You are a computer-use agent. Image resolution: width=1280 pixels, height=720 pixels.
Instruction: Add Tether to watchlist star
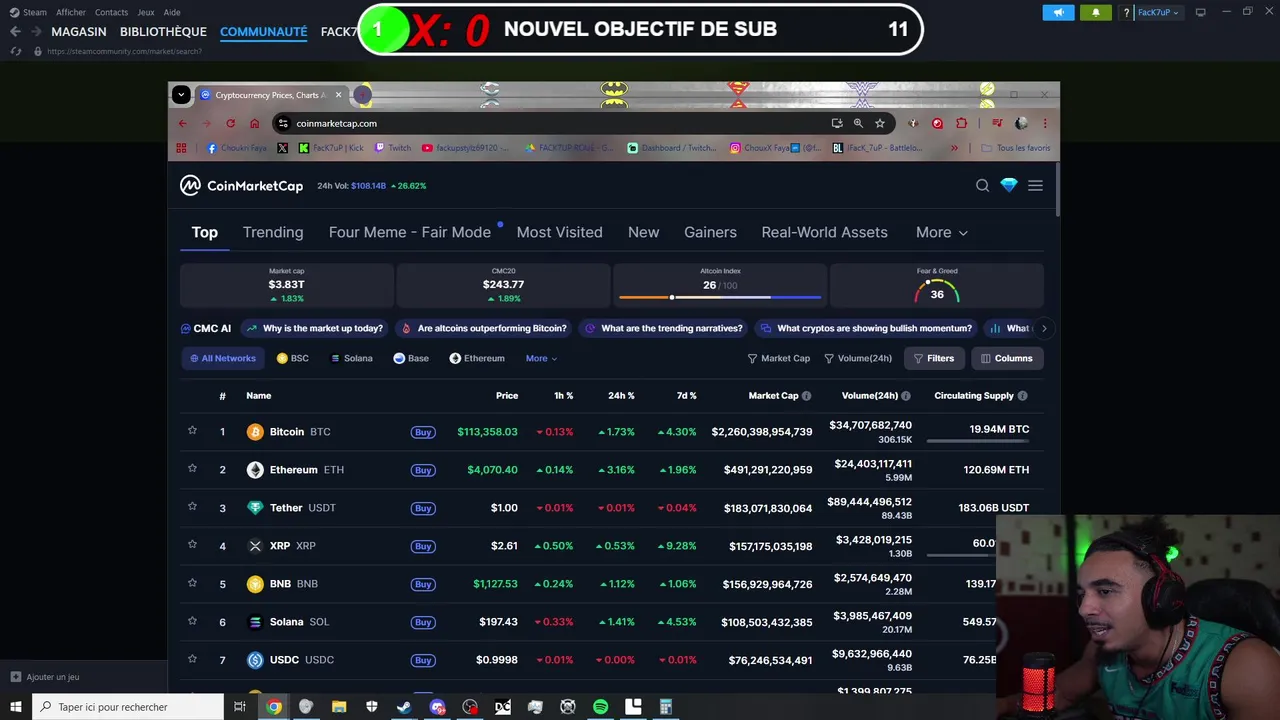pos(192,507)
